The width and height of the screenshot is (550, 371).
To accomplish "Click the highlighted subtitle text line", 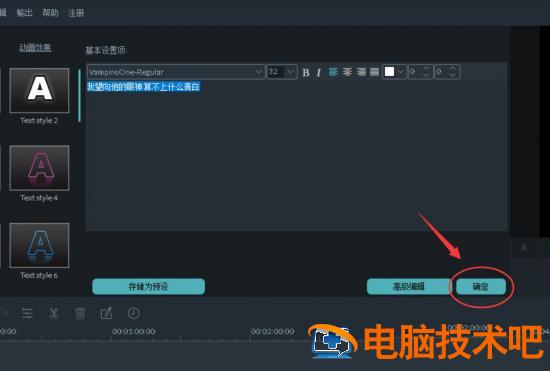I will [x=143, y=87].
